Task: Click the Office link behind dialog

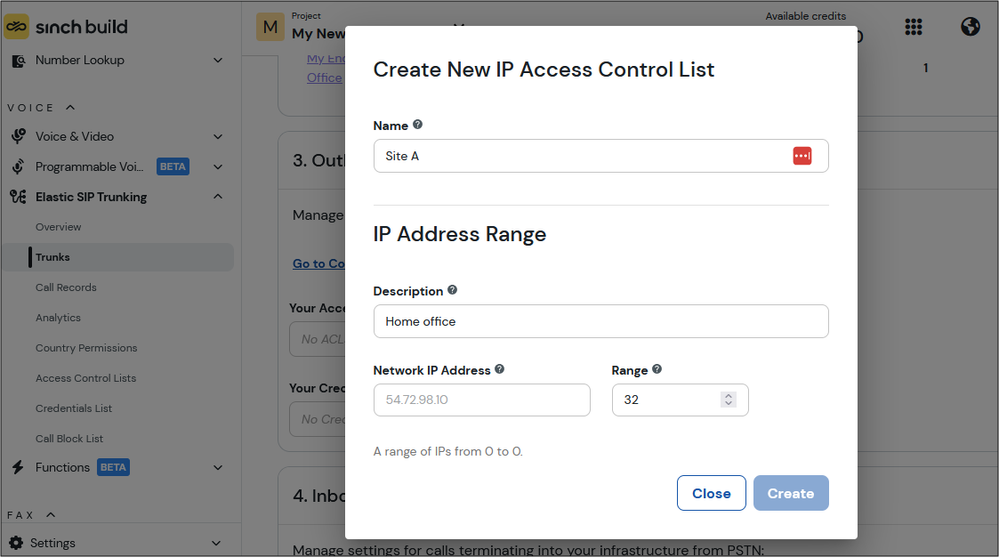Action: click(x=324, y=78)
